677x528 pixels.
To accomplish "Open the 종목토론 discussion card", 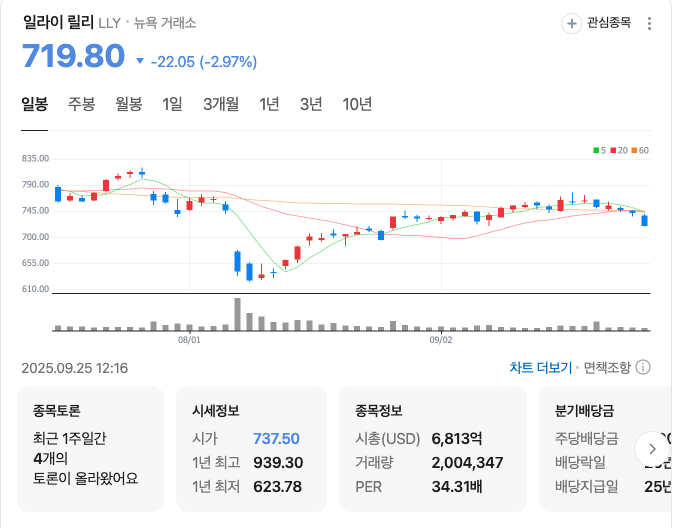I will [90, 449].
